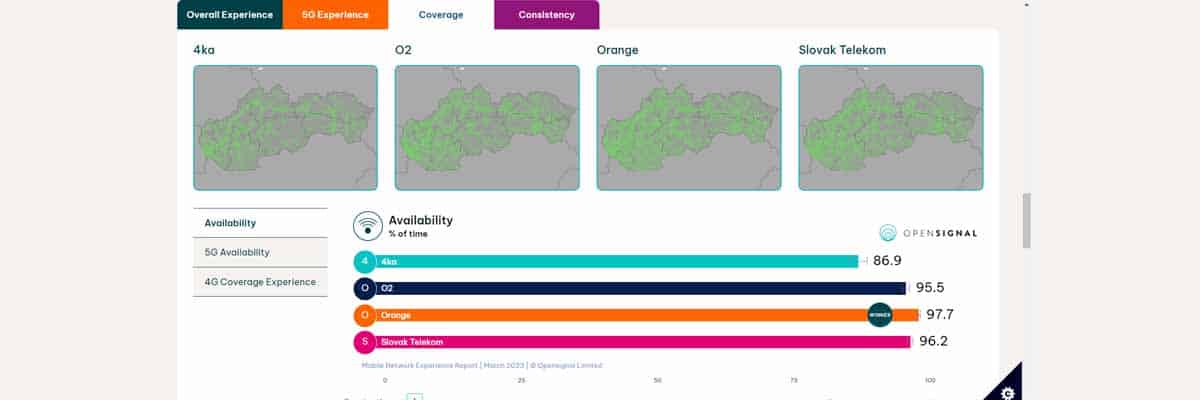1200x400 pixels.
Task: Click the 86.9 value for 4ka
Action: pos(887,261)
